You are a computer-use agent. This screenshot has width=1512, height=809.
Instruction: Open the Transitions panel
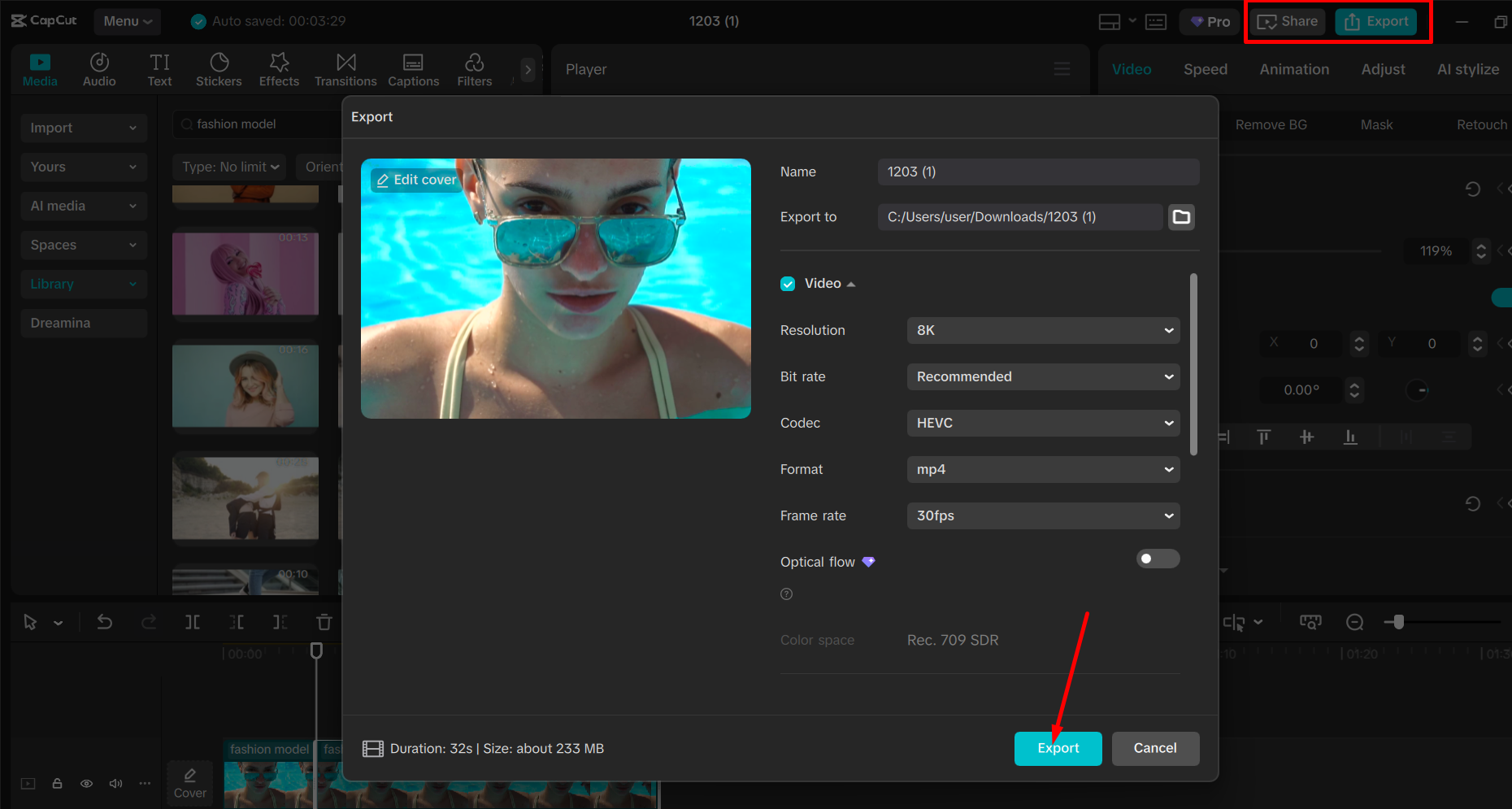[x=345, y=69]
